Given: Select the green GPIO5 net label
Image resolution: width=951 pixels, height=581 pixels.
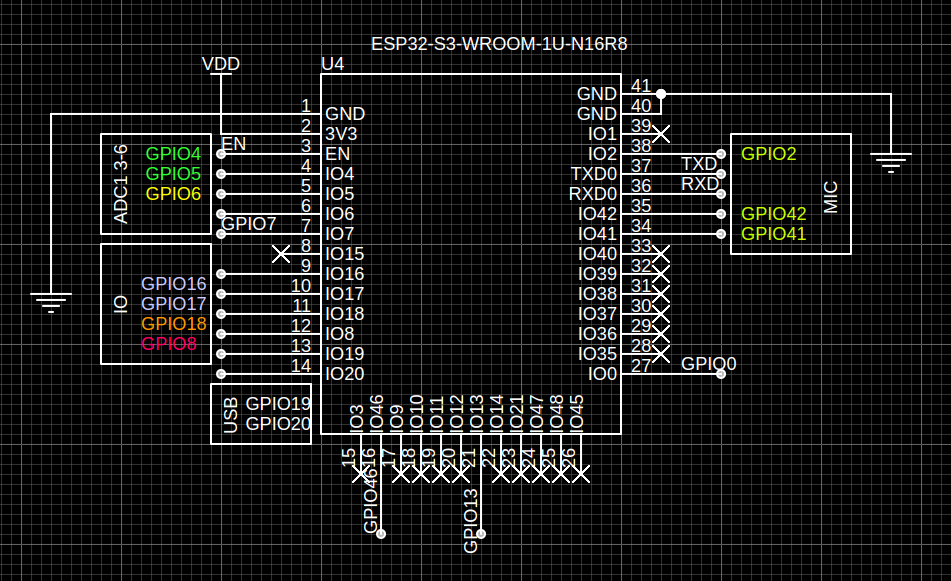Looking at the screenshot, I should point(173,173).
